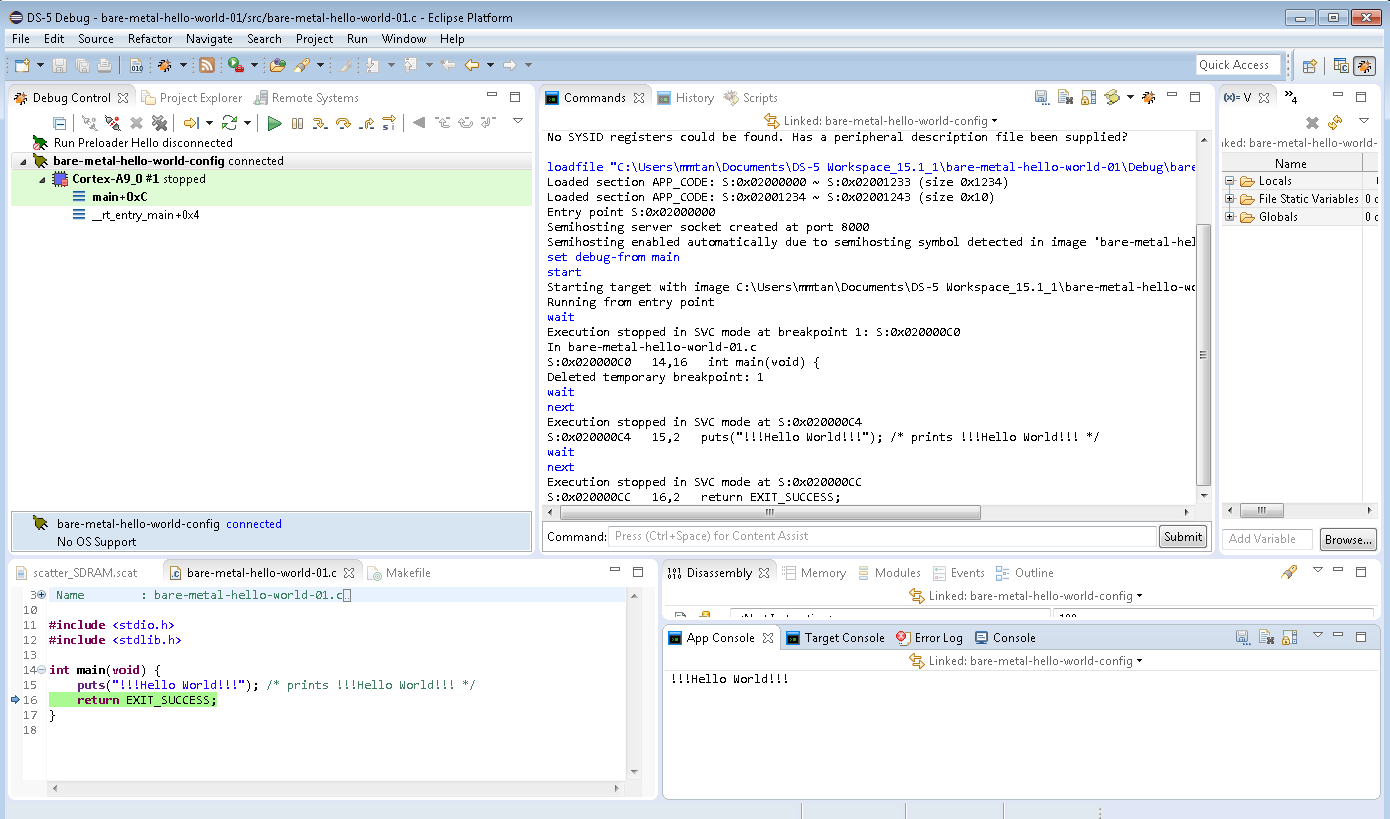Click Collapse All in Debug Control toolbar
The width and height of the screenshot is (1390, 819).
(60, 123)
